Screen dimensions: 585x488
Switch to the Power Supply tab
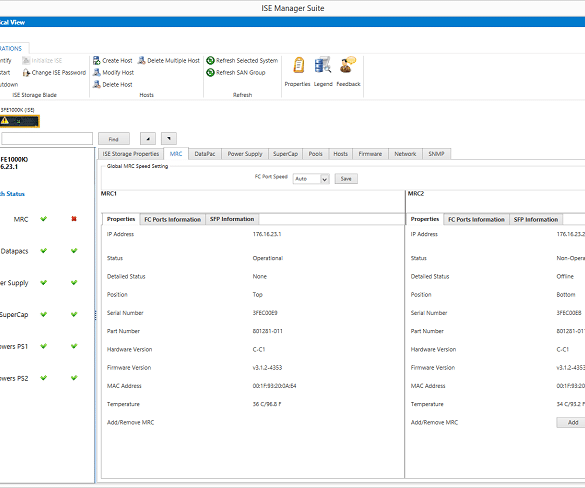tap(245, 154)
